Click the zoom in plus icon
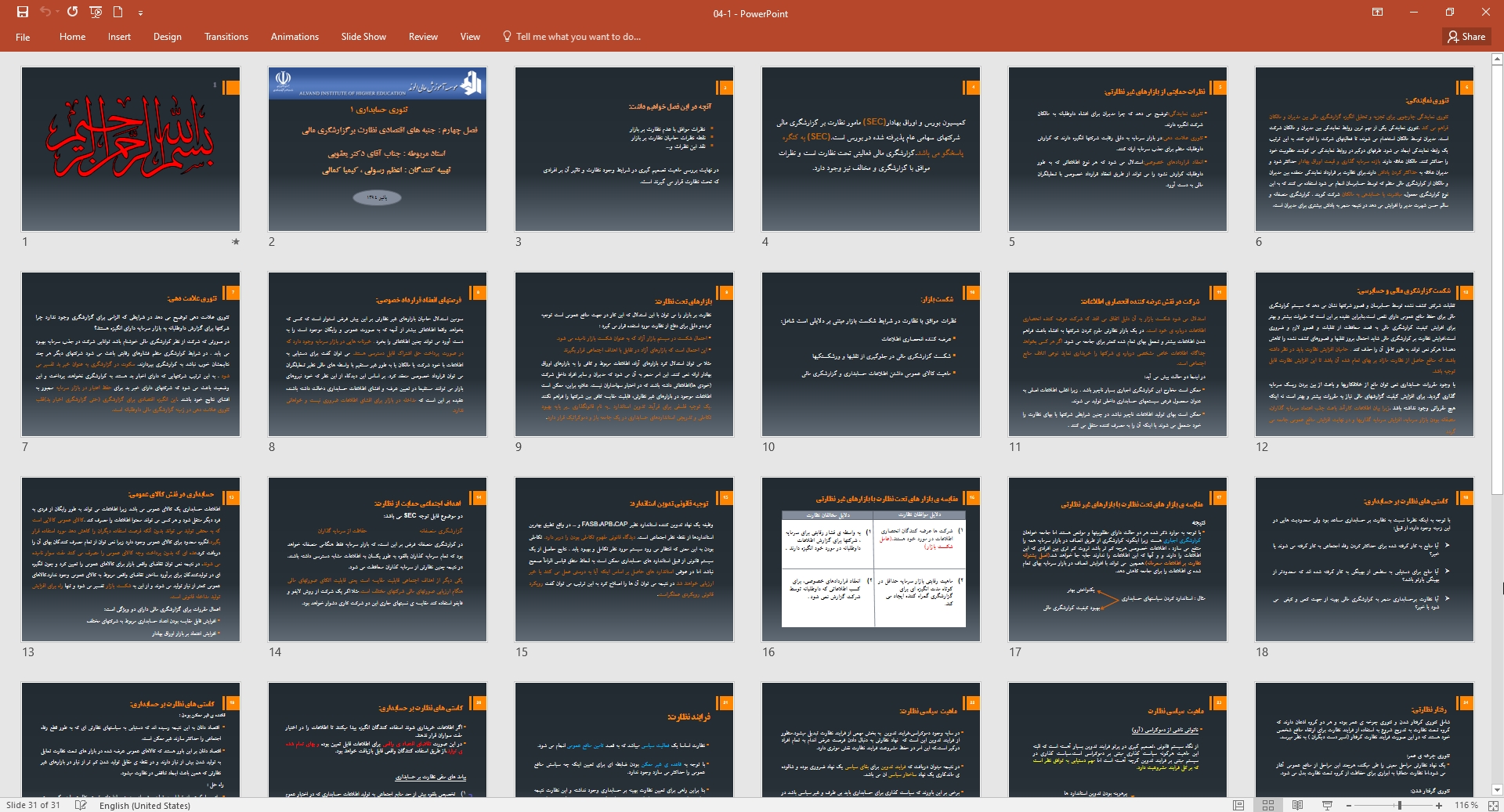Image resolution: width=1504 pixels, height=812 pixels. [1439, 805]
